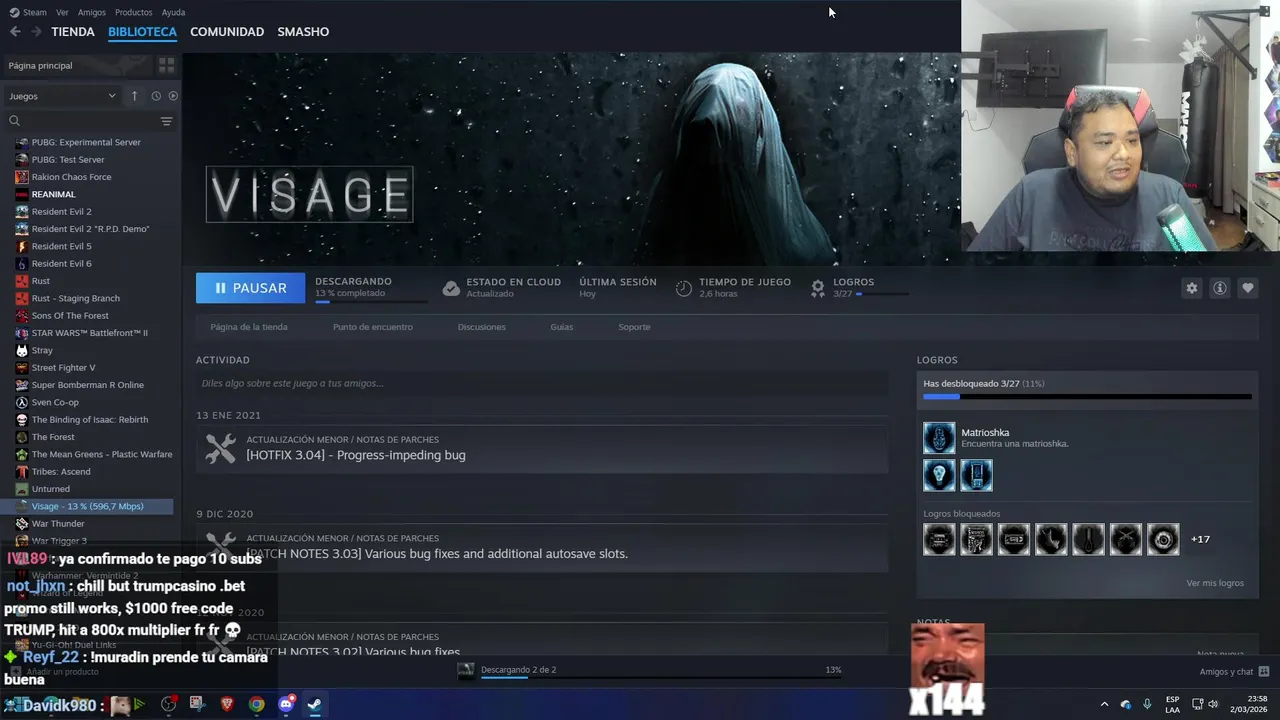Open Amigos y chat
This screenshot has height=720, width=1280.
click(1234, 672)
